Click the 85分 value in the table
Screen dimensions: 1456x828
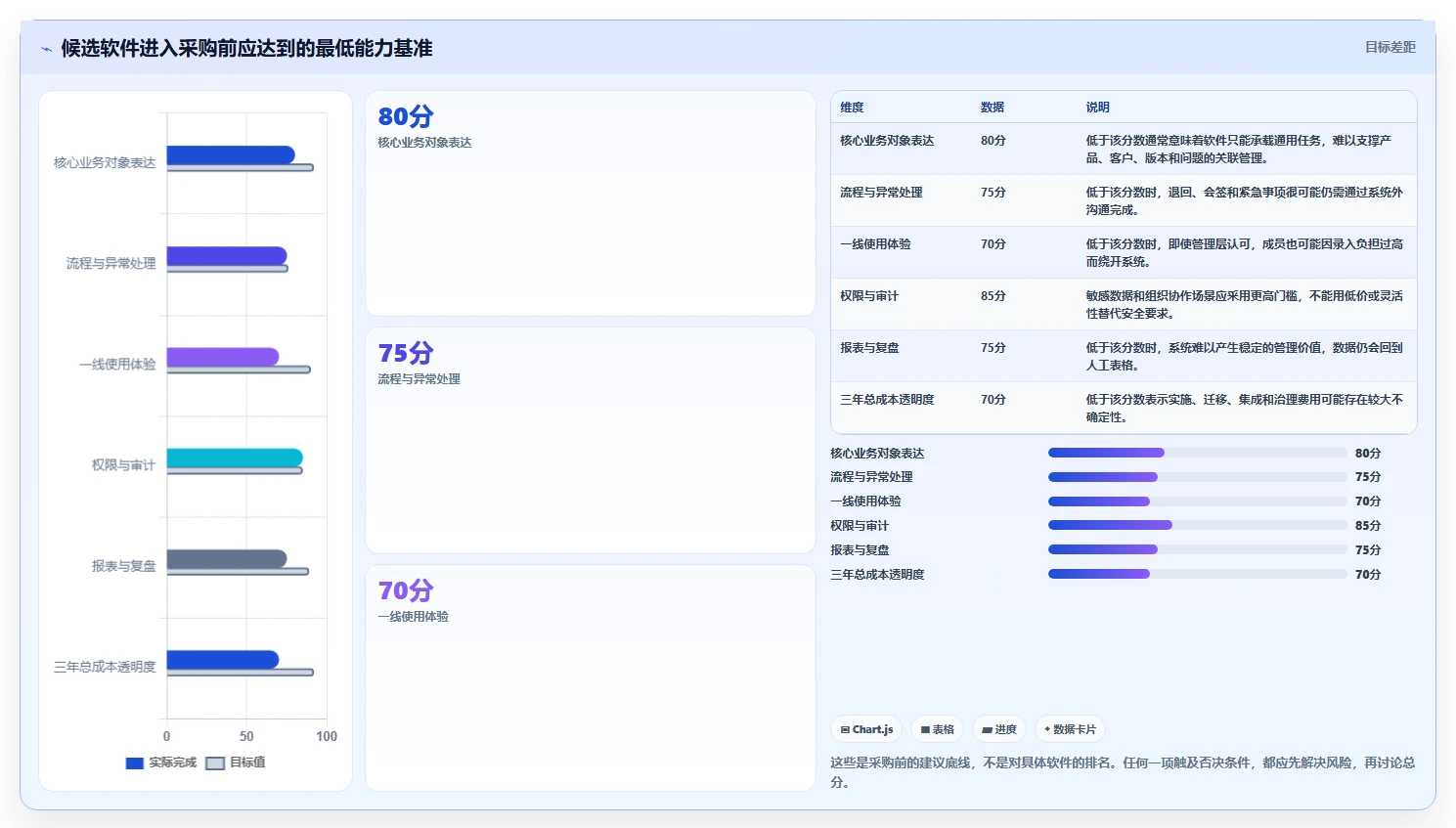(x=993, y=296)
